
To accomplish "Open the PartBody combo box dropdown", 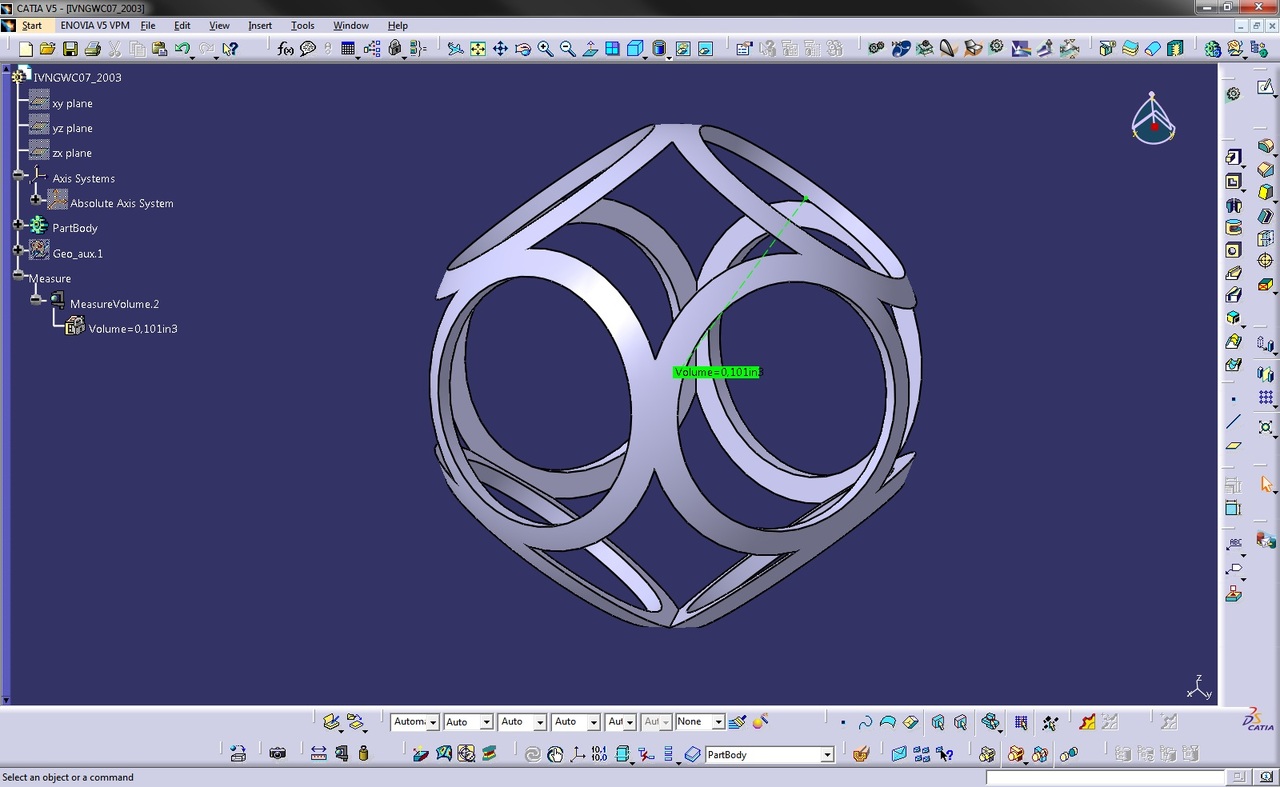I will click(x=827, y=755).
